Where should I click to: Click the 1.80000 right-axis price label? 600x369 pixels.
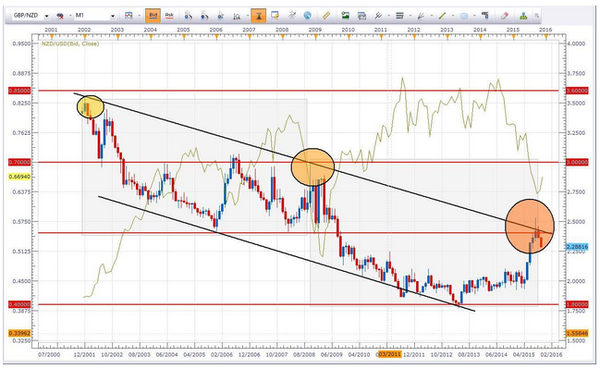tap(577, 304)
